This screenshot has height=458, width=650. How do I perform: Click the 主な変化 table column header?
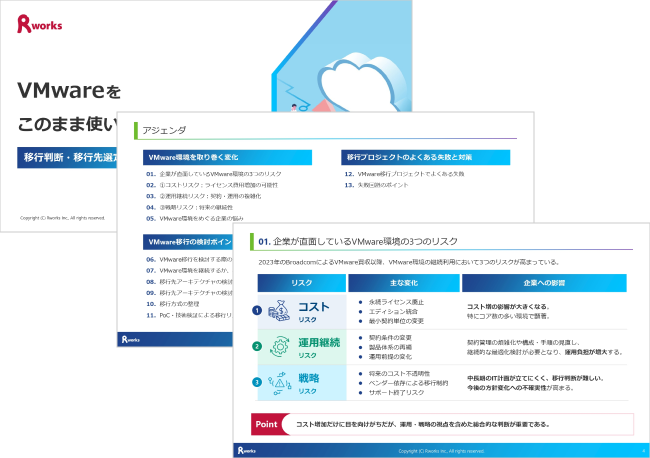(404, 283)
